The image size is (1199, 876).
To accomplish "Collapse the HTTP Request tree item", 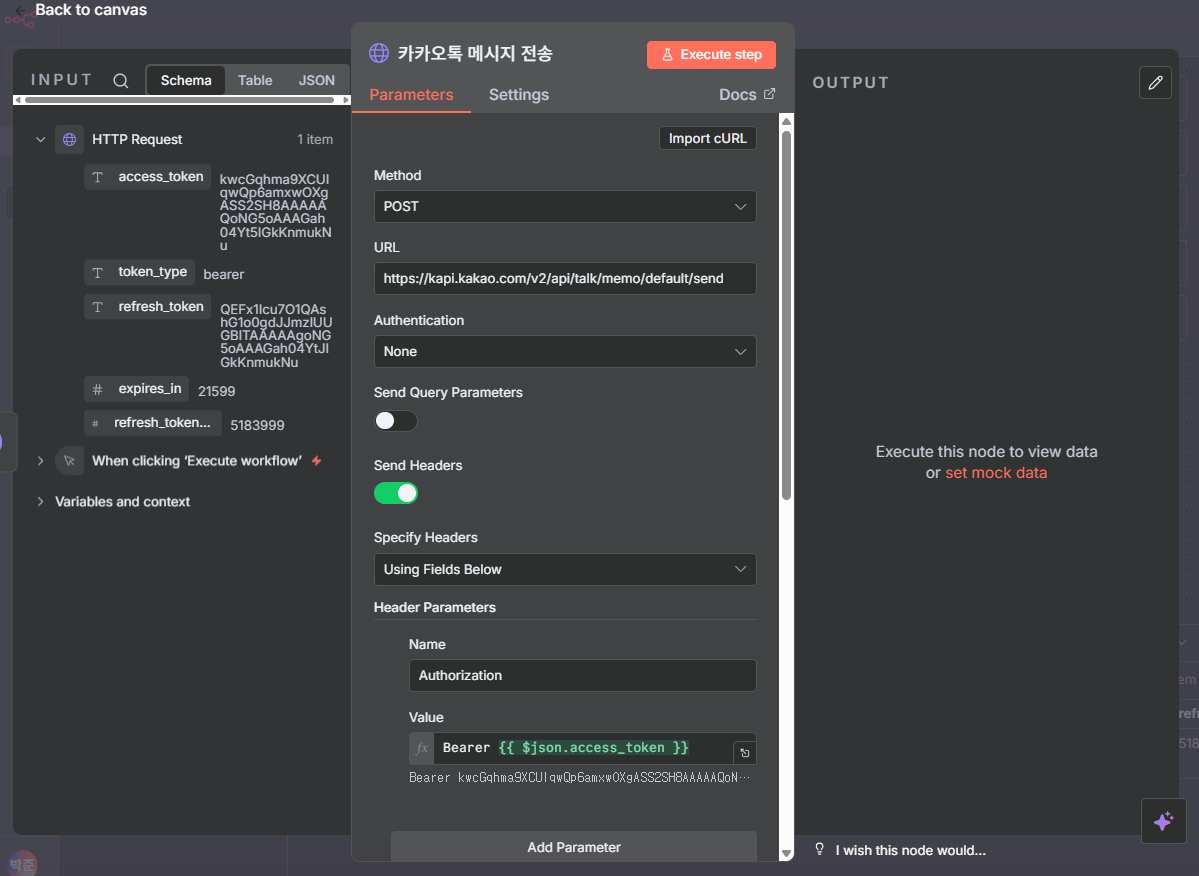I will coord(41,140).
